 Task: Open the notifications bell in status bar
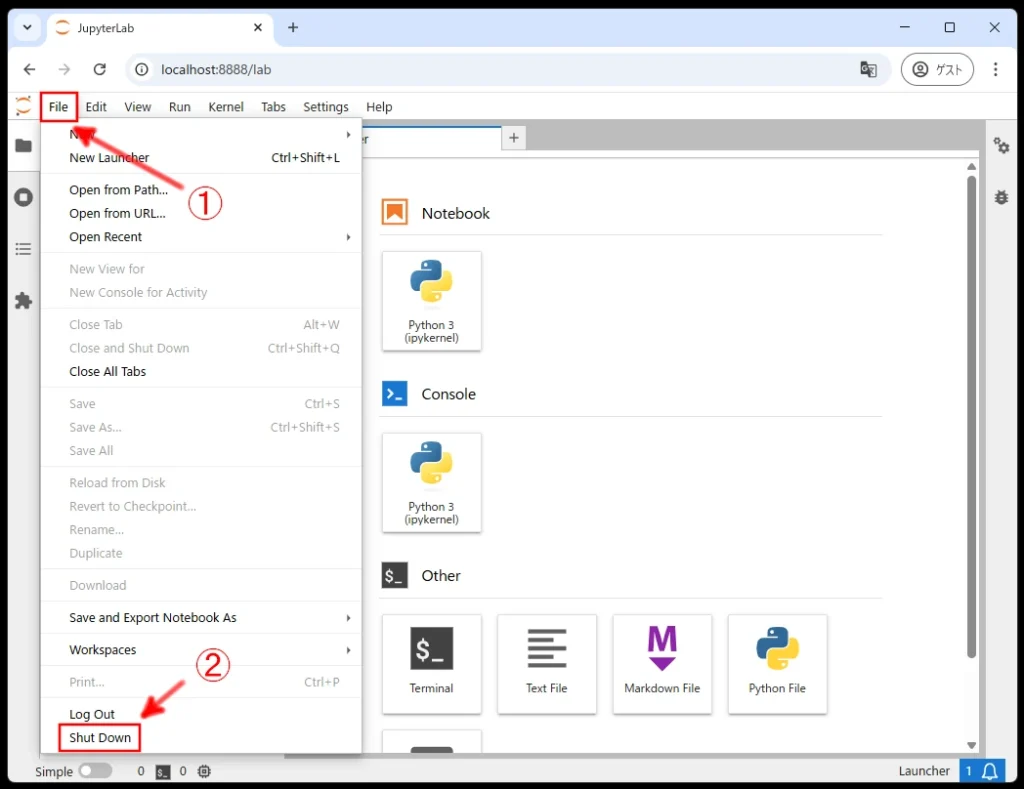[x=990, y=771]
